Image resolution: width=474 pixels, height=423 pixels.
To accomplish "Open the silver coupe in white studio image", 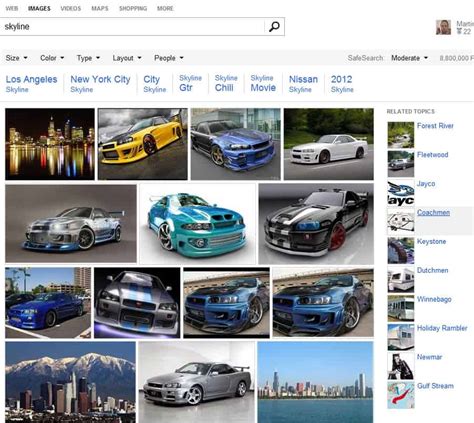I will pos(197,382).
